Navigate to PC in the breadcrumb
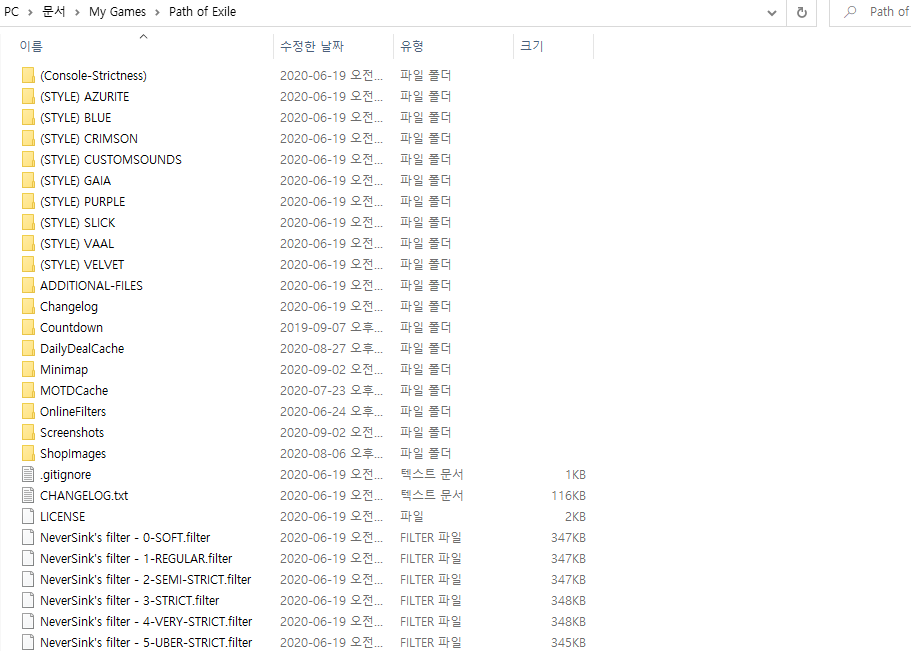This screenshot has width=911, height=659. (x=12, y=12)
